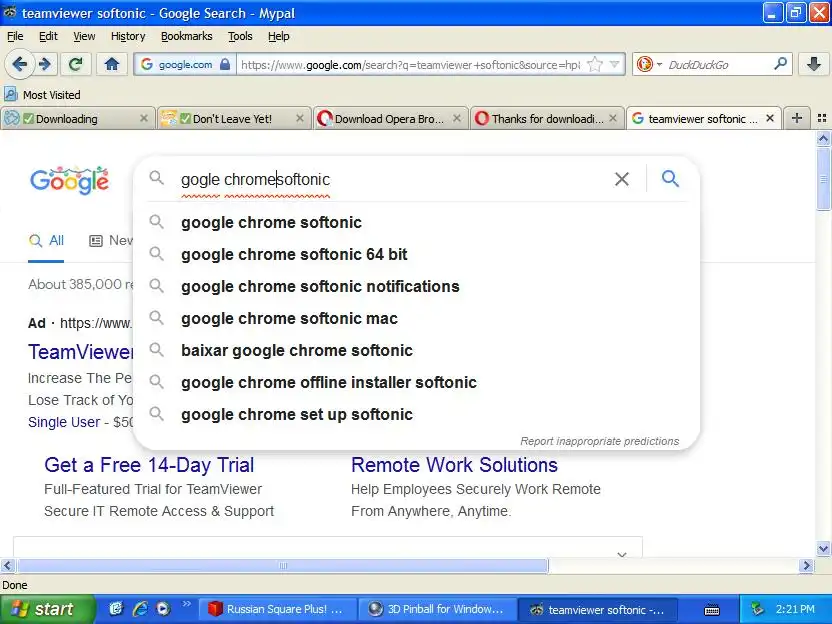This screenshot has width=832, height=624.
Task: Open the Remote Work Solutions link
Action: click(x=454, y=465)
